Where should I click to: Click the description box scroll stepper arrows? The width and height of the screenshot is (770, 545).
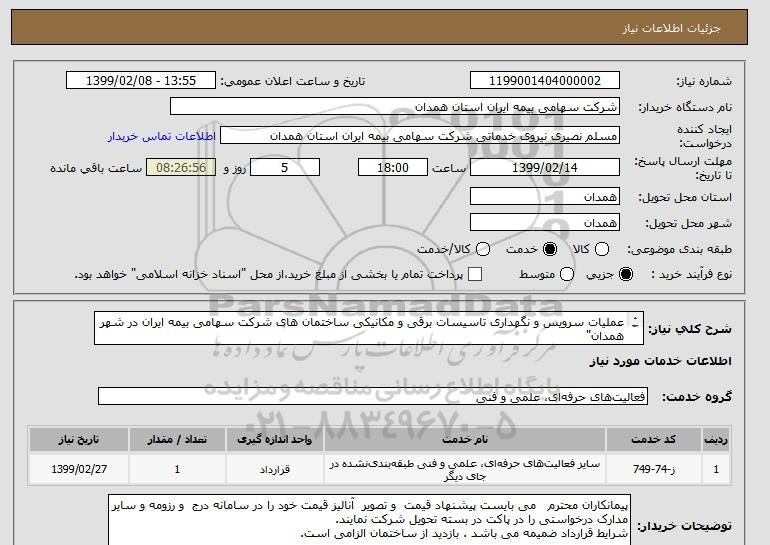point(635,322)
